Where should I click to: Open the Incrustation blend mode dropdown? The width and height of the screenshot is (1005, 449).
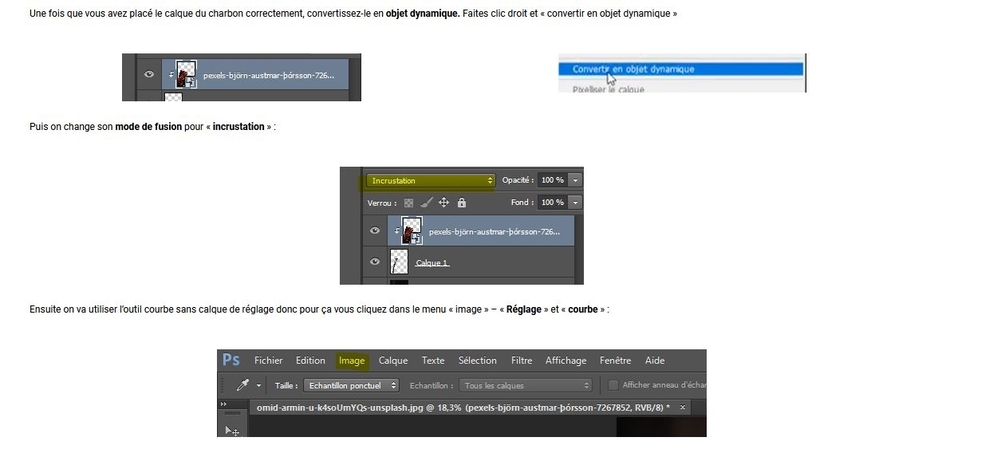[x=430, y=181]
